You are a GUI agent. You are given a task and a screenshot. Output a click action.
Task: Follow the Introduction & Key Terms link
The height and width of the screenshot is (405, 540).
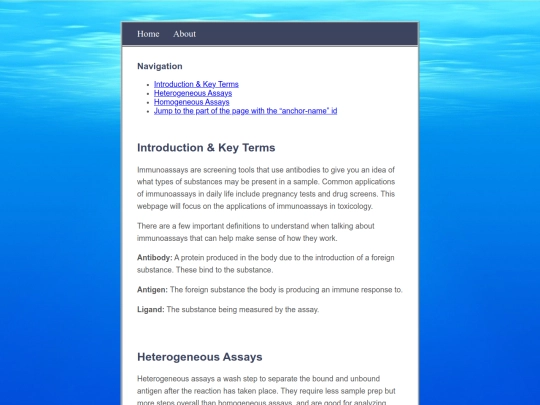pyautogui.click(x=196, y=84)
